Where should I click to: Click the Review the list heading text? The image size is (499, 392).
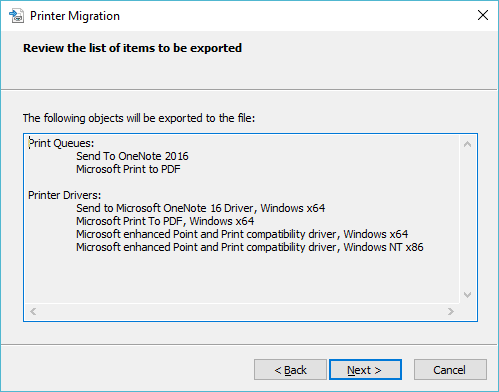pyautogui.click(x=132, y=48)
